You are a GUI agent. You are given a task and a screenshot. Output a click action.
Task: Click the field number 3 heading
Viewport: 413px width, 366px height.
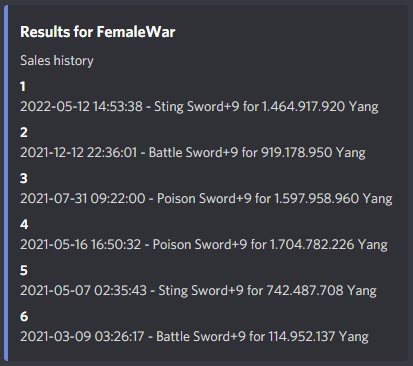[x=24, y=179]
